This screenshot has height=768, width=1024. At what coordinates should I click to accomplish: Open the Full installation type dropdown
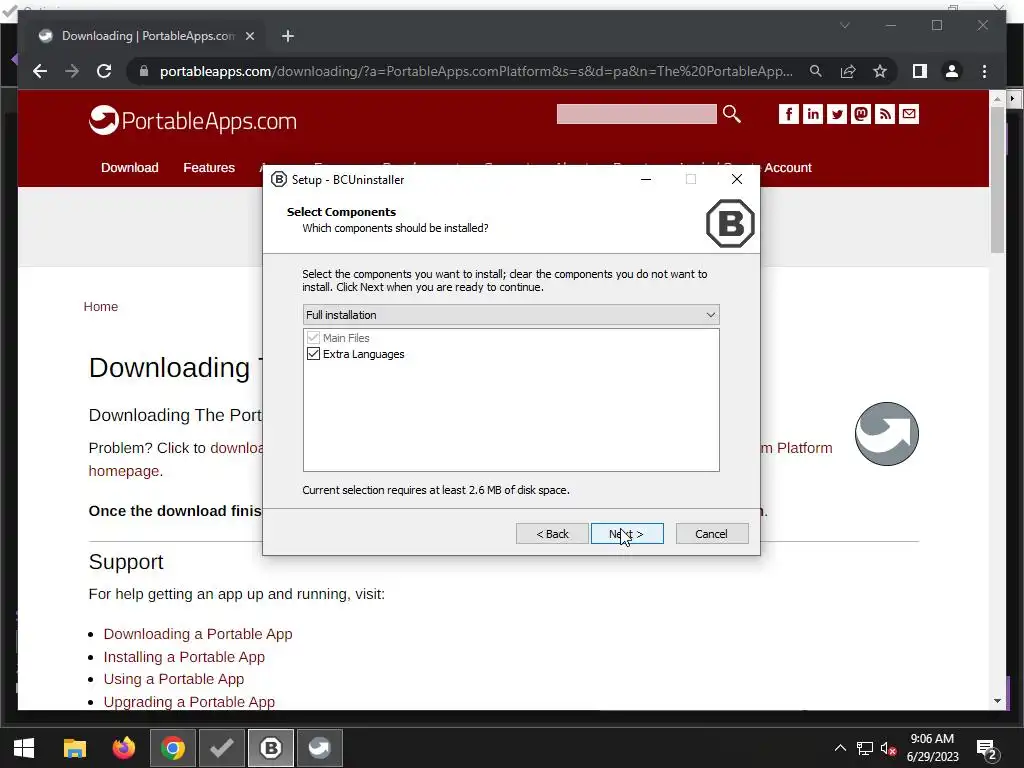[x=511, y=315]
